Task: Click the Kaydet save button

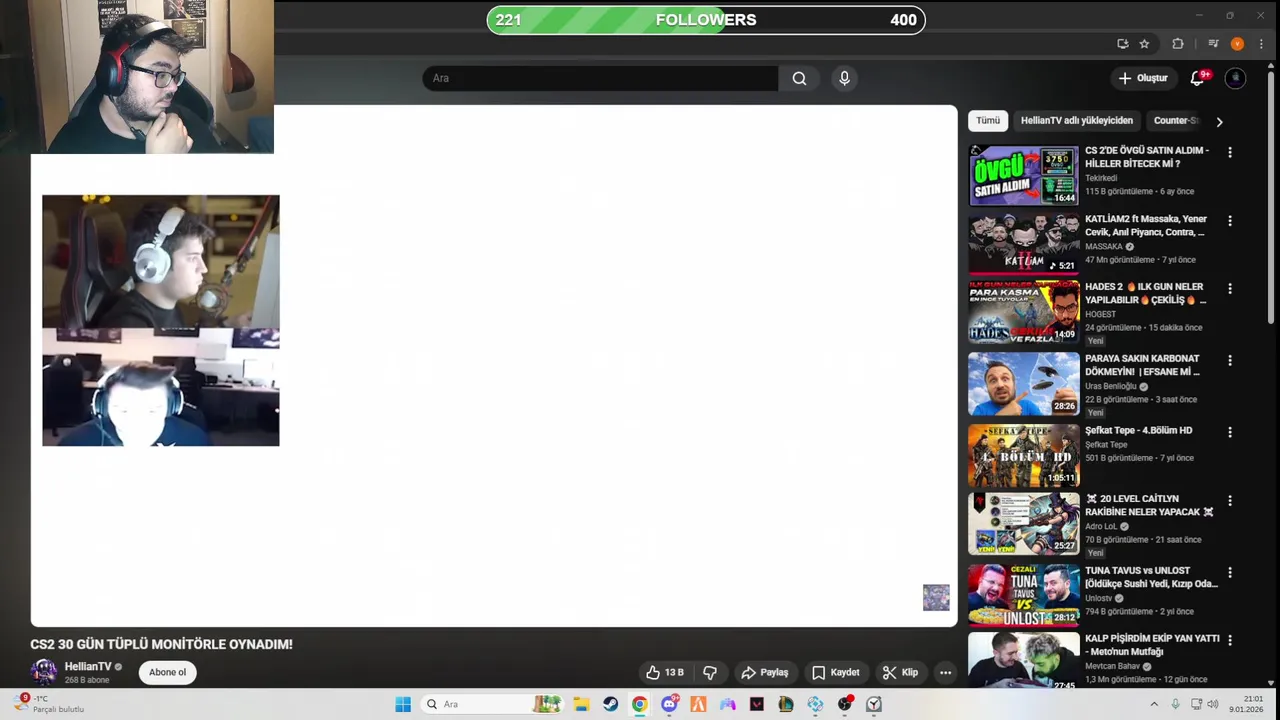Action: (836, 673)
